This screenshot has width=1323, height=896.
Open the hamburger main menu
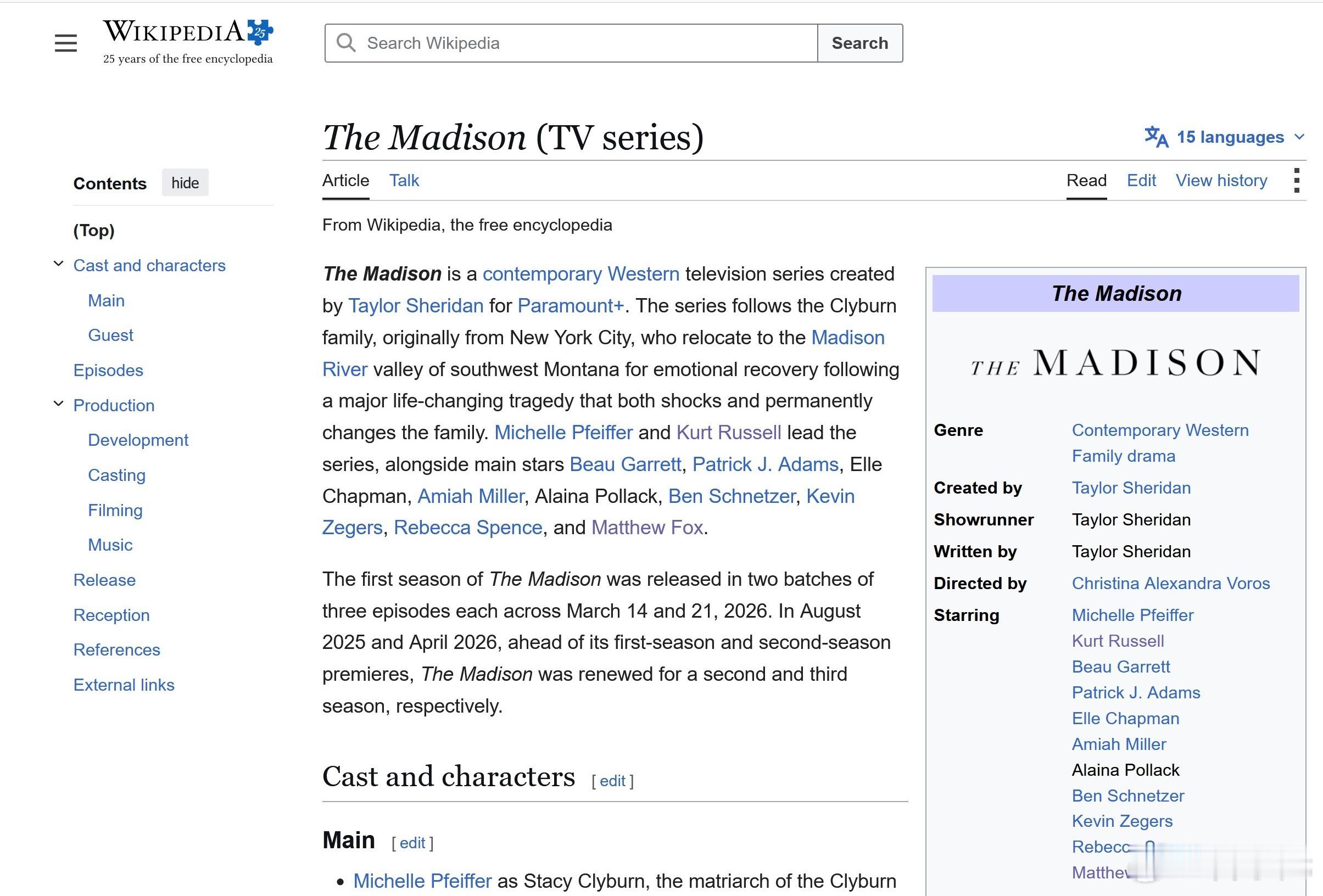pyautogui.click(x=65, y=43)
